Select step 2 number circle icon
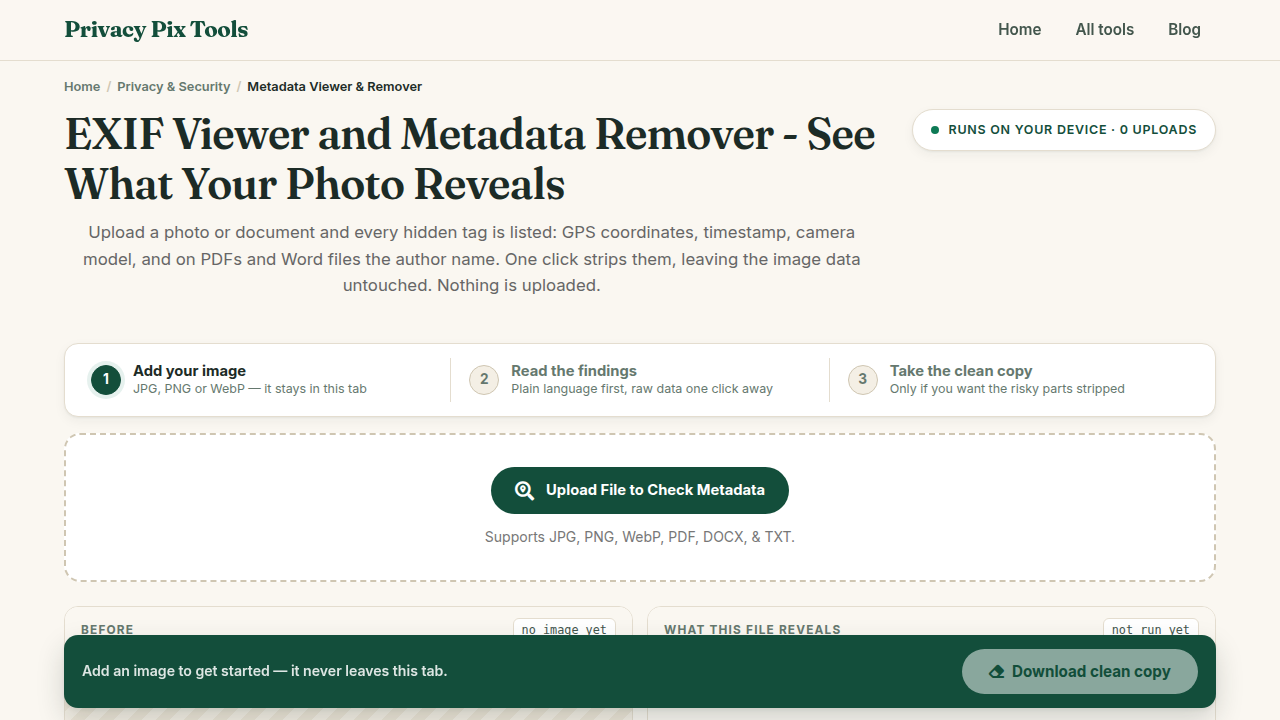This screenshot has height=720, width=1280. tap(484, 380)
